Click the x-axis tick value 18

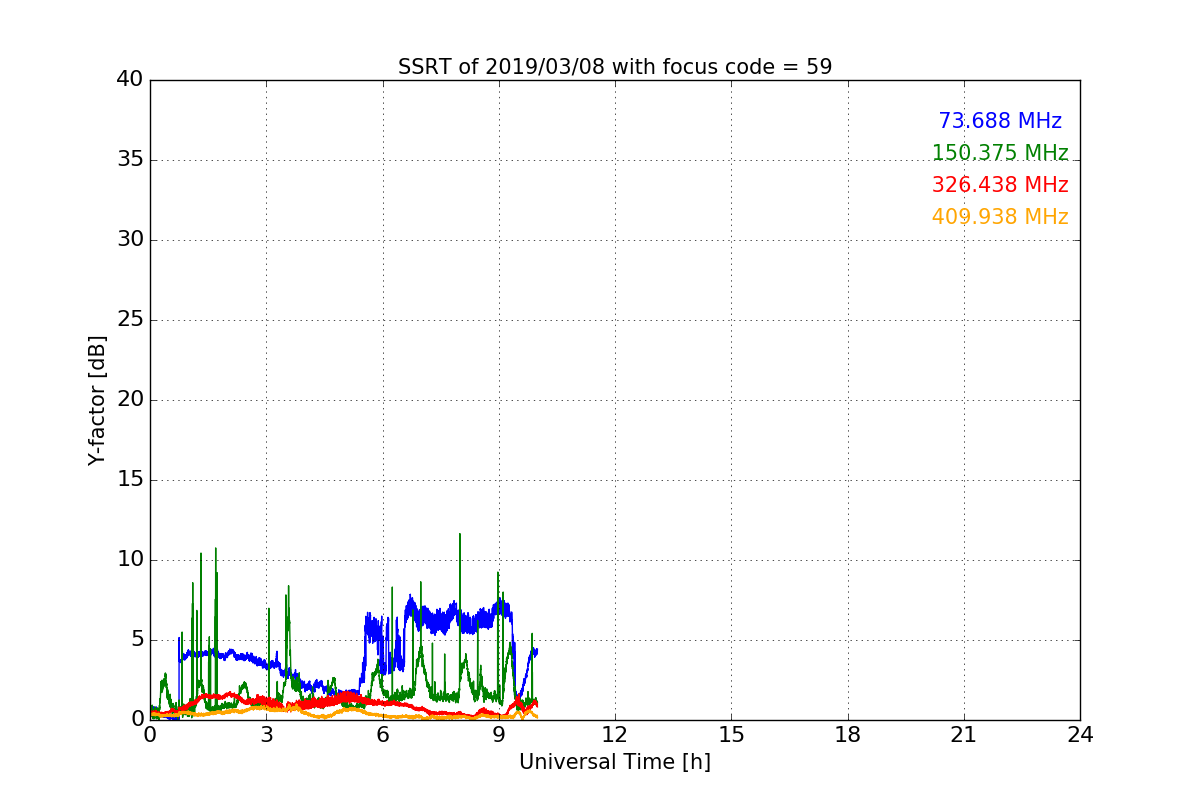848,735
